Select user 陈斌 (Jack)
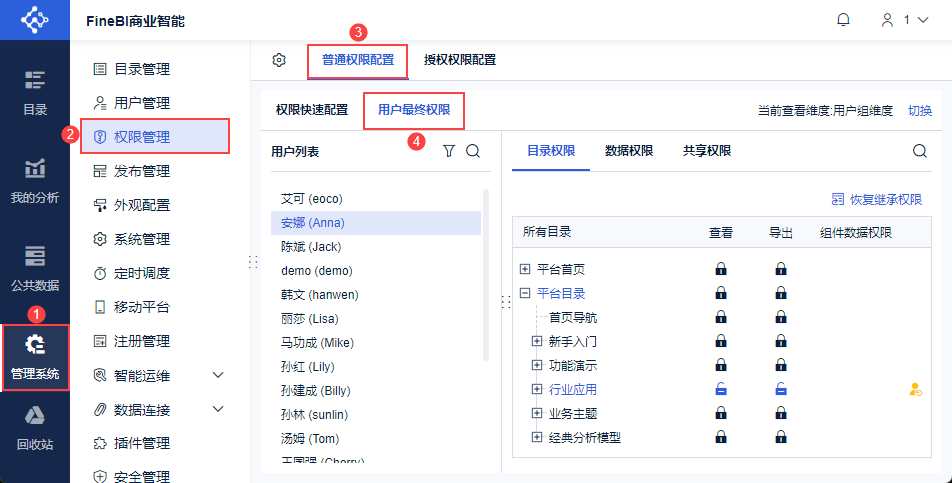952x483 pixels. [x=376, y=247]
